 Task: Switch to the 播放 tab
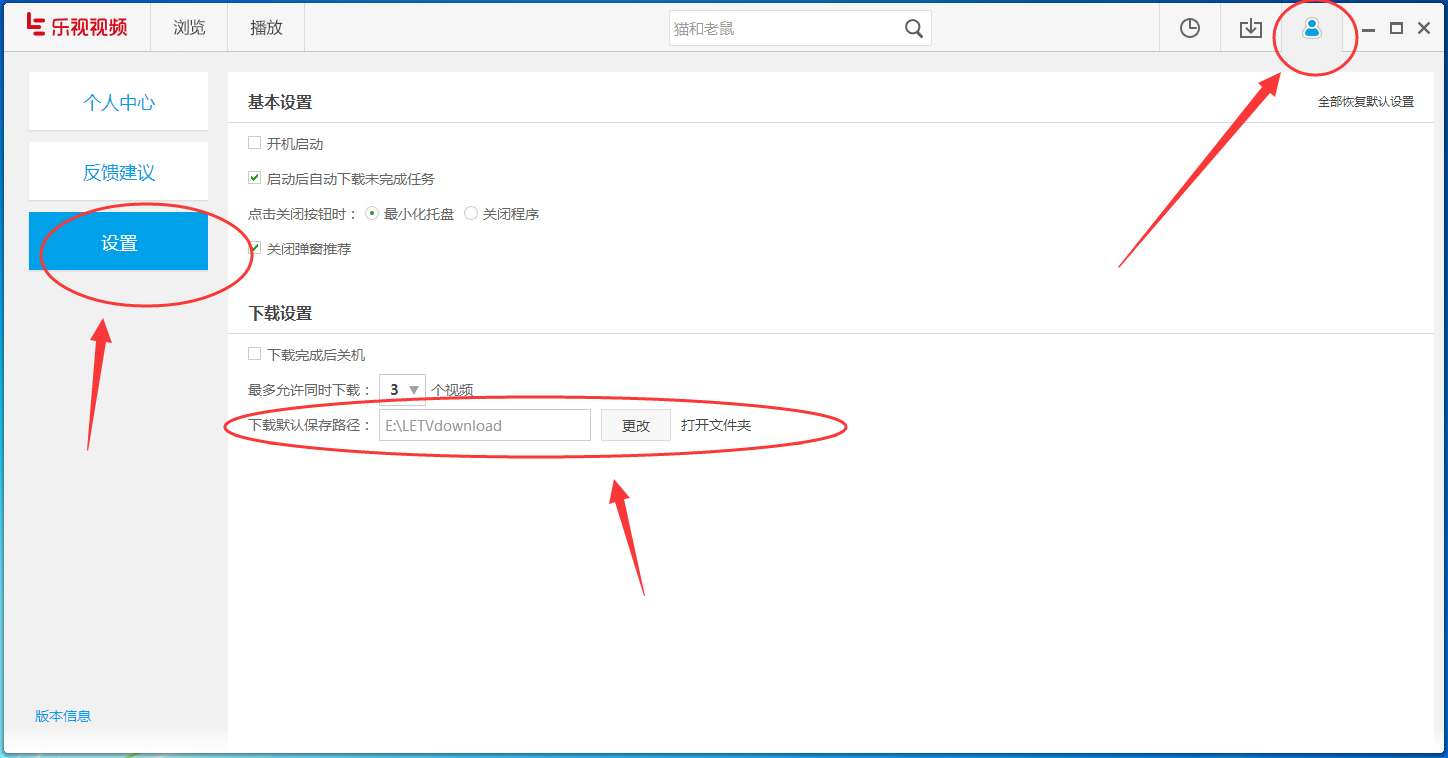(265, 27)
